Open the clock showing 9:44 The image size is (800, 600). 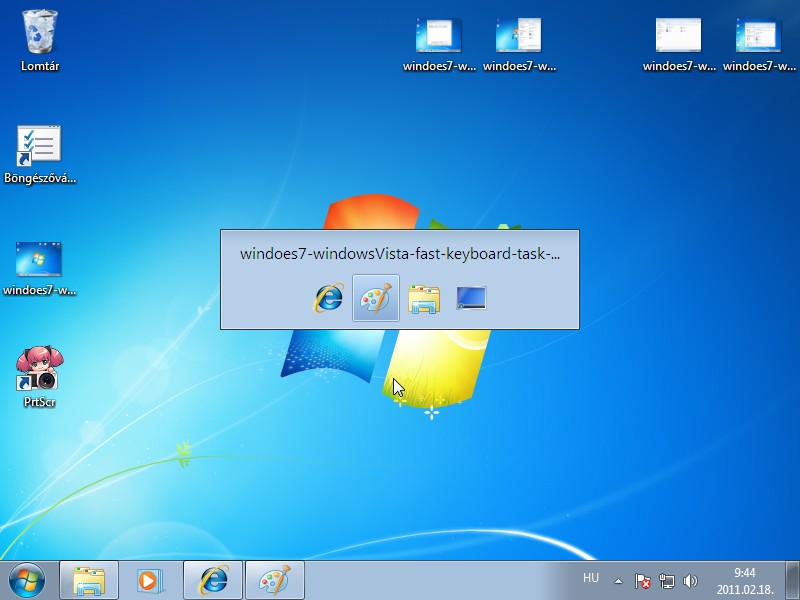745,581
